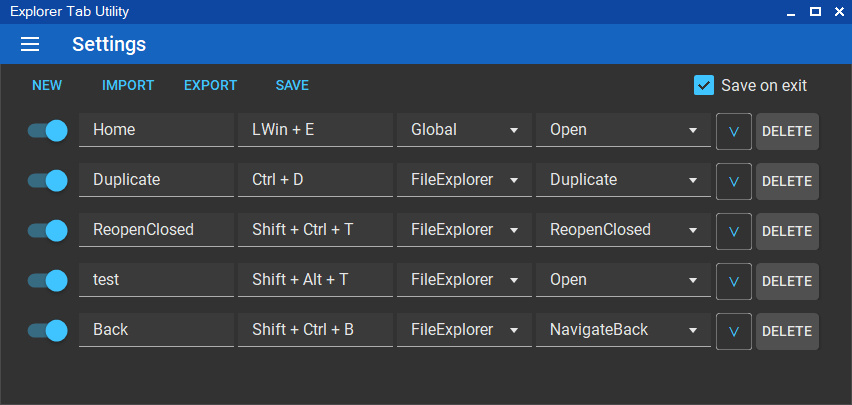Open the NavigateBack action dropdown
This screenshot has height=405, width=852.
point(623,330)
